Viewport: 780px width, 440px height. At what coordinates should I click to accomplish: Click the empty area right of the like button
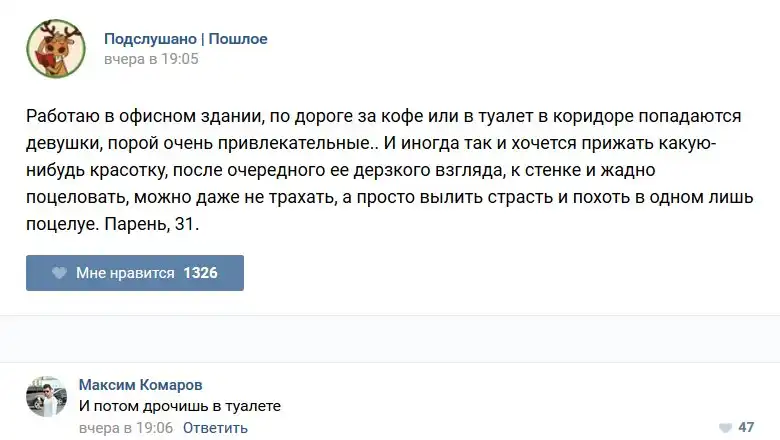click(x=500, y=273)
